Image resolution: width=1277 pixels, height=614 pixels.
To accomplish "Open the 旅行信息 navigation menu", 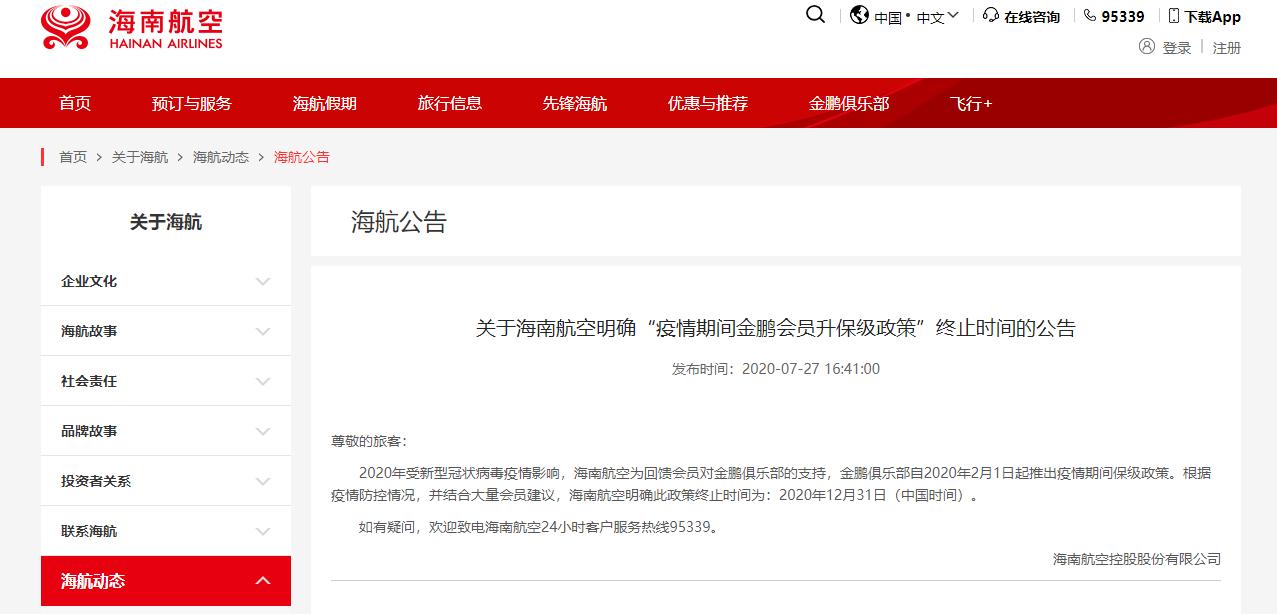I will pyautogui.click(x=449, y=103).
